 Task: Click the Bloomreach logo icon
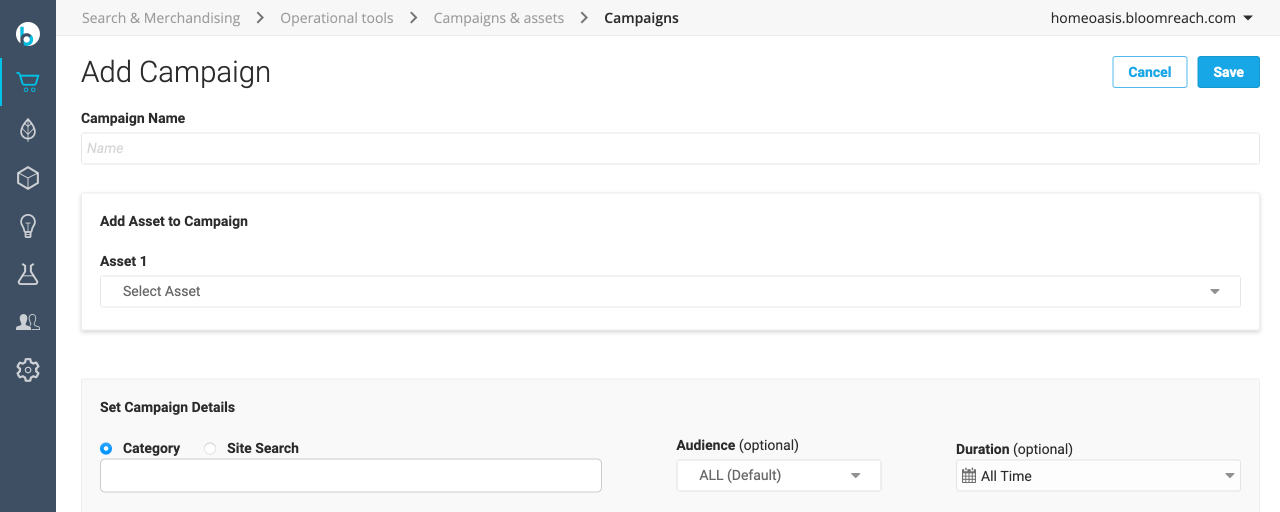28,34
